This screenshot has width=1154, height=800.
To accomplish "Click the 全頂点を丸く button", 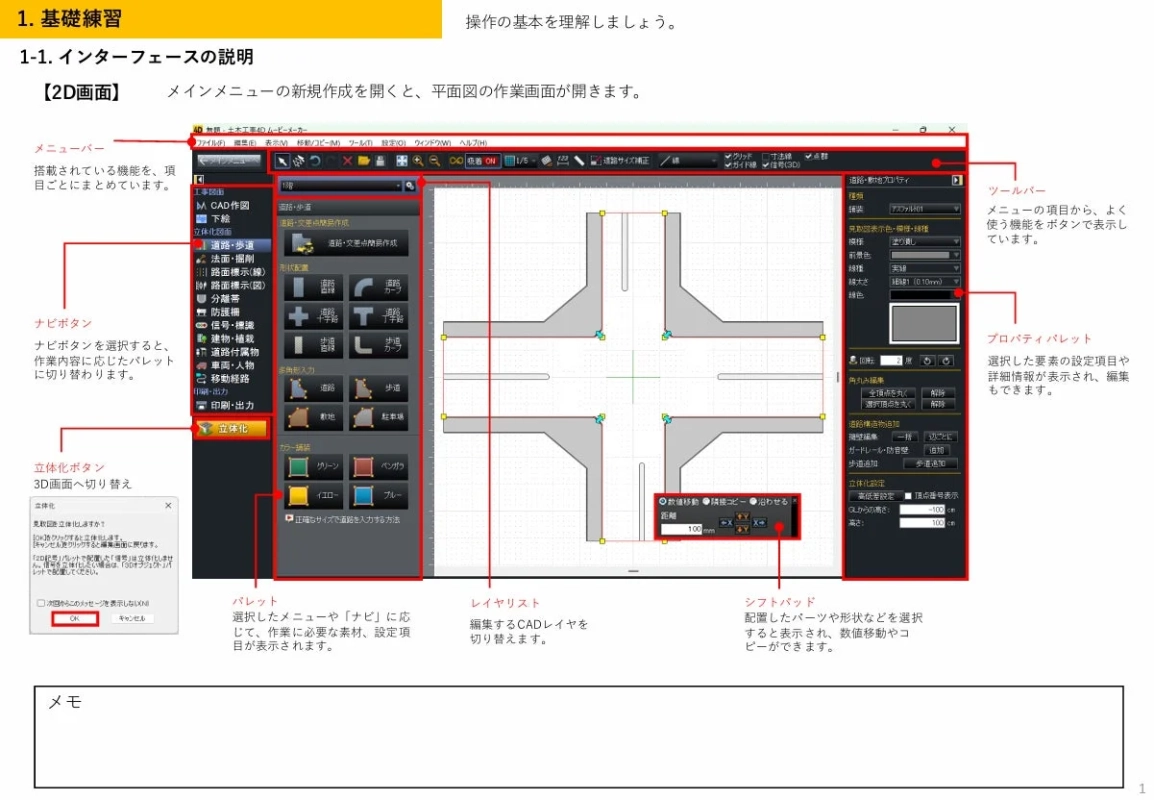I will coord(888,393).
